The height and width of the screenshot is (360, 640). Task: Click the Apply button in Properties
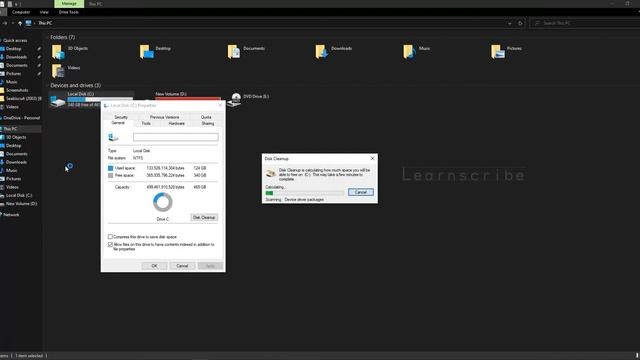coord(210,266)
